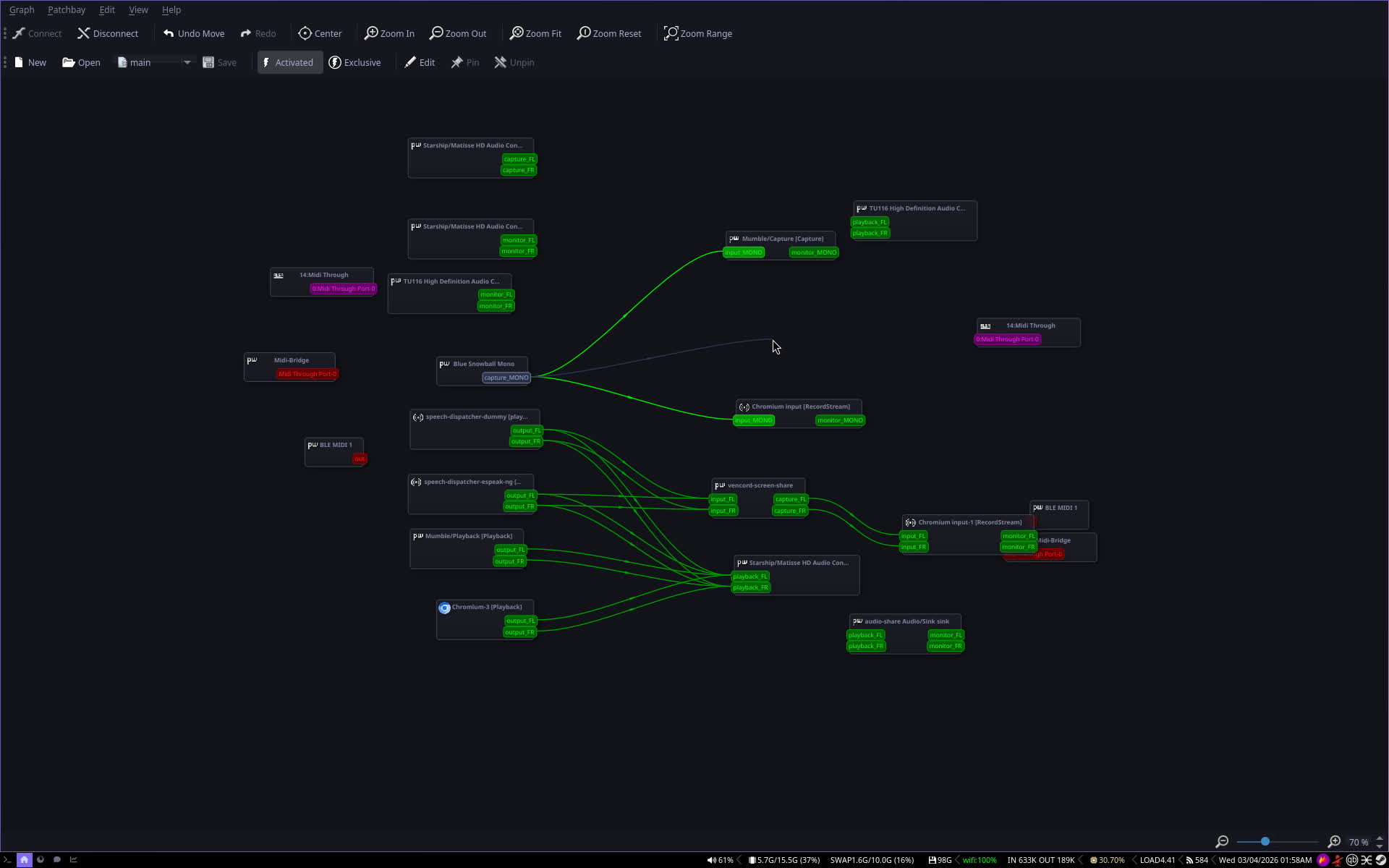
Task: Open the Edit menu
Action: tap(107, 10)
